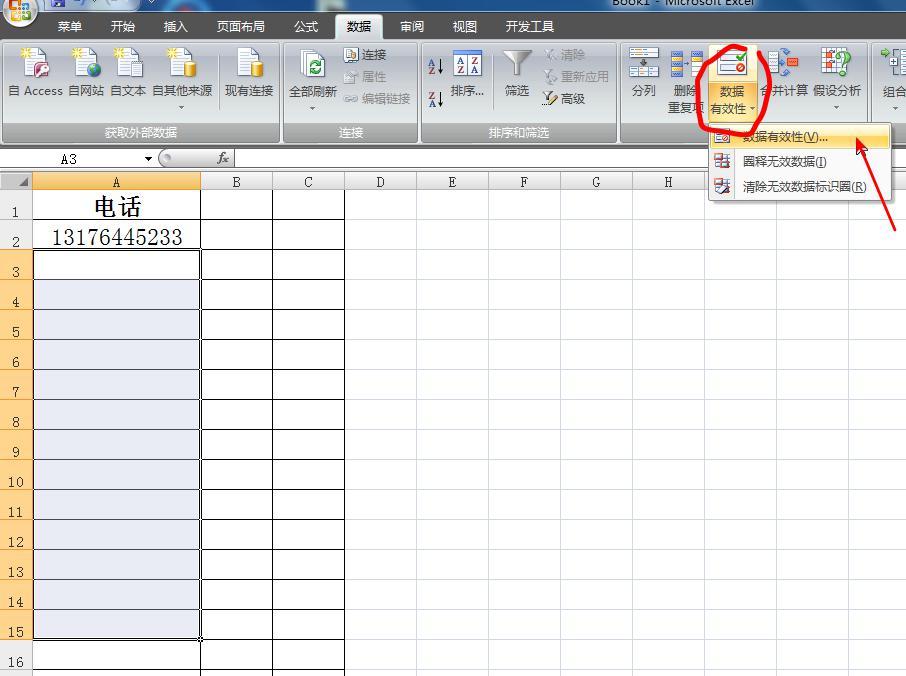Click the Name Box showing A3

(69, 159)
